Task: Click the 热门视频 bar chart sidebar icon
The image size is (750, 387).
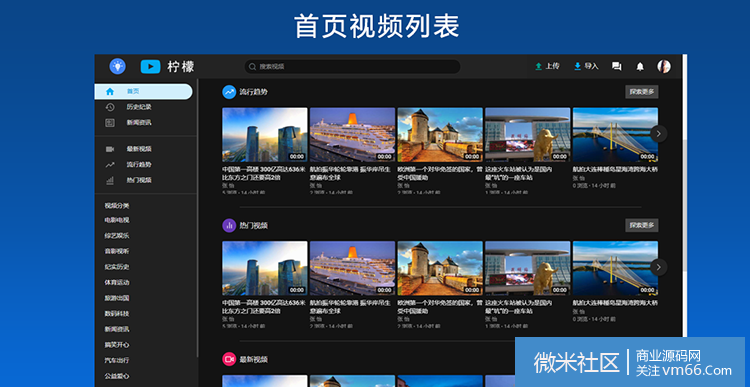Action: 110,180
